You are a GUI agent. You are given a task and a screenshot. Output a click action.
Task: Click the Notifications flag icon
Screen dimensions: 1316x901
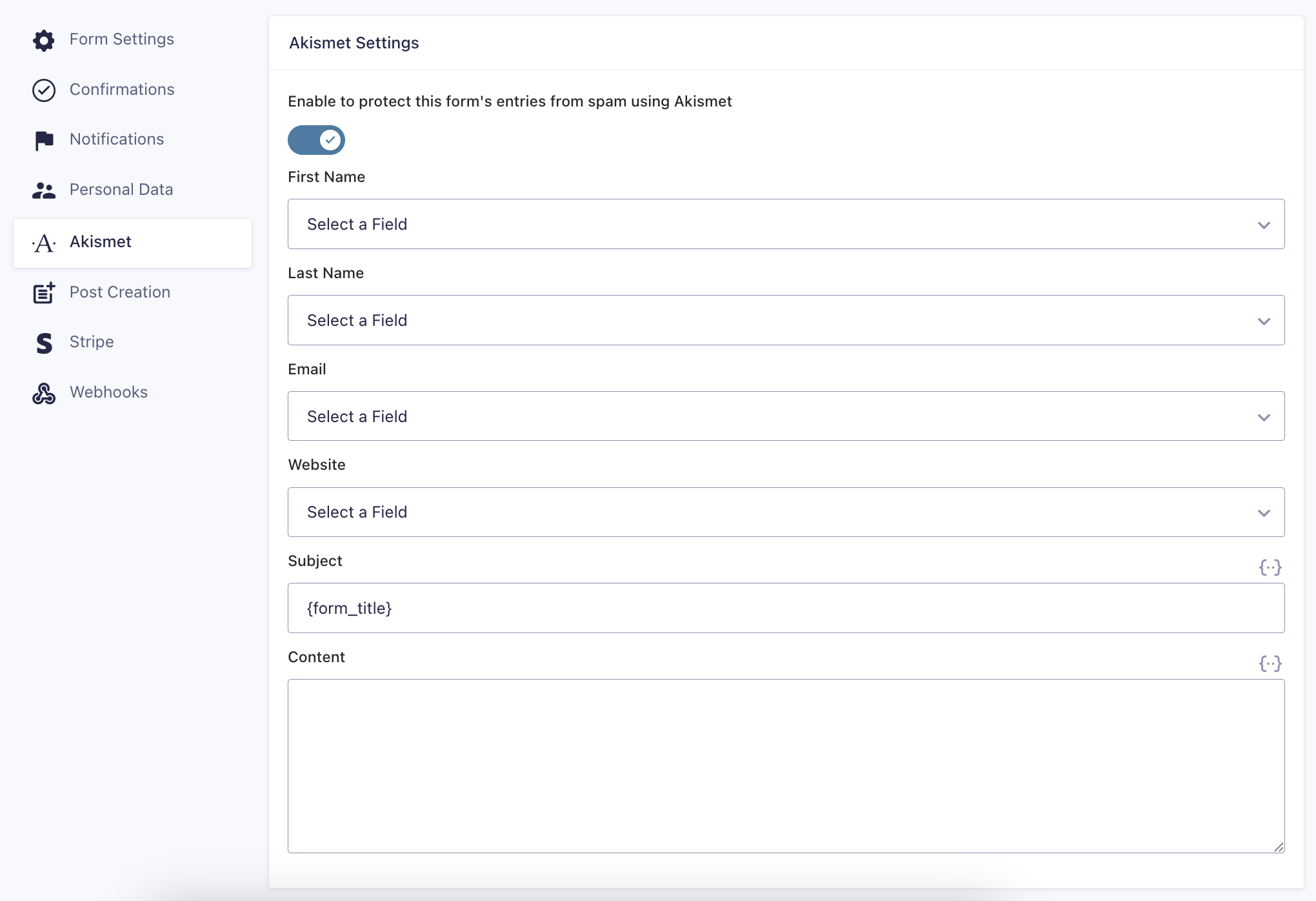pos(44,140)
